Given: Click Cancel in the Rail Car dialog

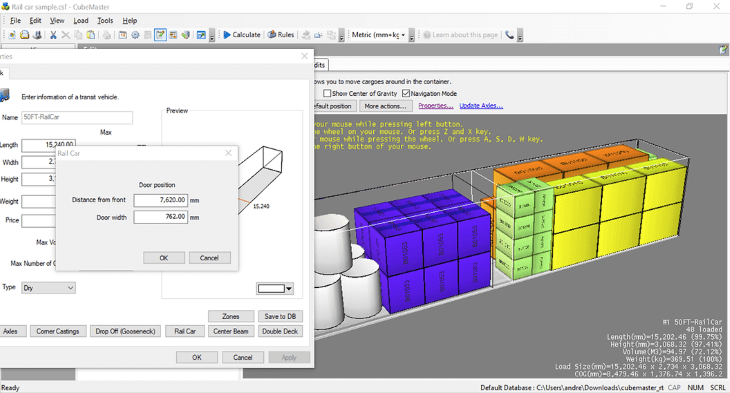Looking at the screenshot, I should click(x=210, y=258).
